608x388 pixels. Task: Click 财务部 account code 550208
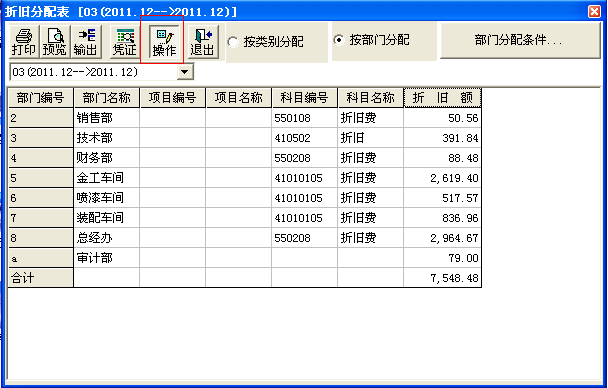coord(304,158)
